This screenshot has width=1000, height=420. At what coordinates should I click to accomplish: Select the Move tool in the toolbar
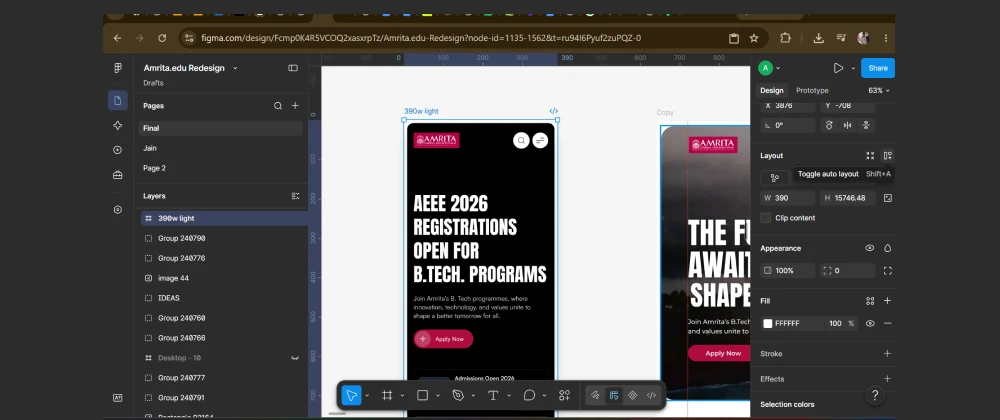351,395
